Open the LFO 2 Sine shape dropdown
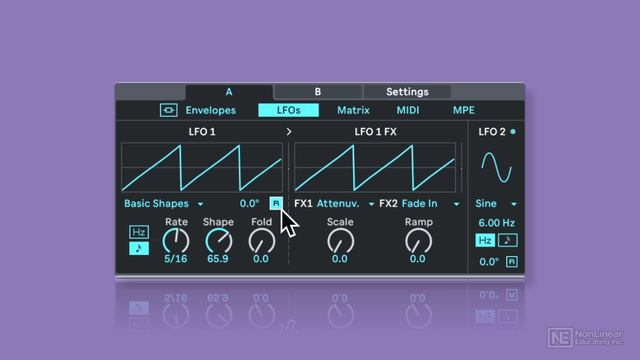This screenshot has width=640, height=360. pyautogui.click(x=496, y=204)
